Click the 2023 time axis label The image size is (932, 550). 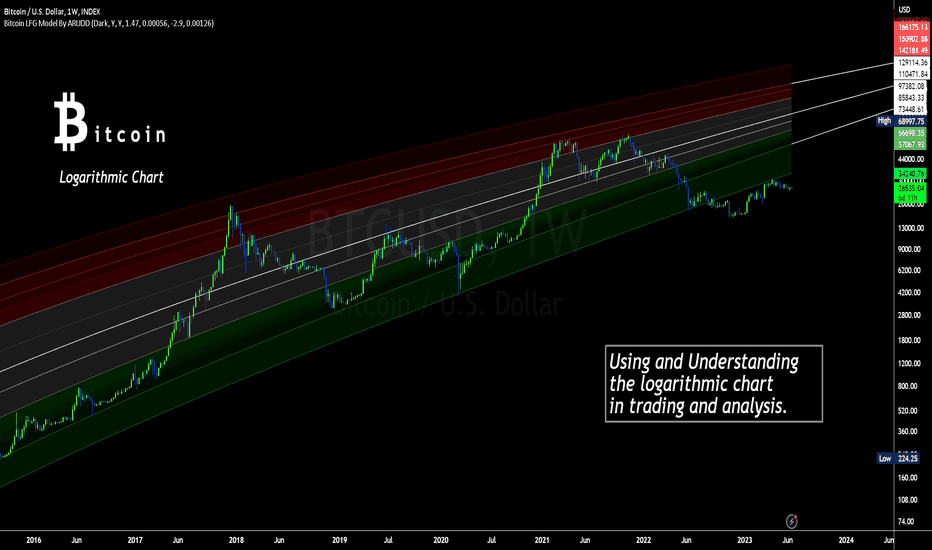pos(745,540)
